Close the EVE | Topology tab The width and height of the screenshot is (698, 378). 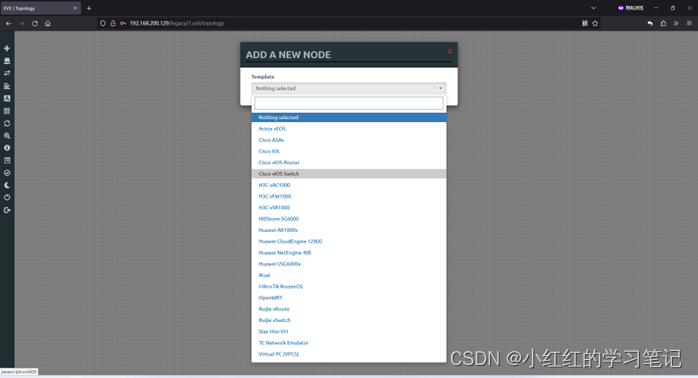[x=75, y=8]
